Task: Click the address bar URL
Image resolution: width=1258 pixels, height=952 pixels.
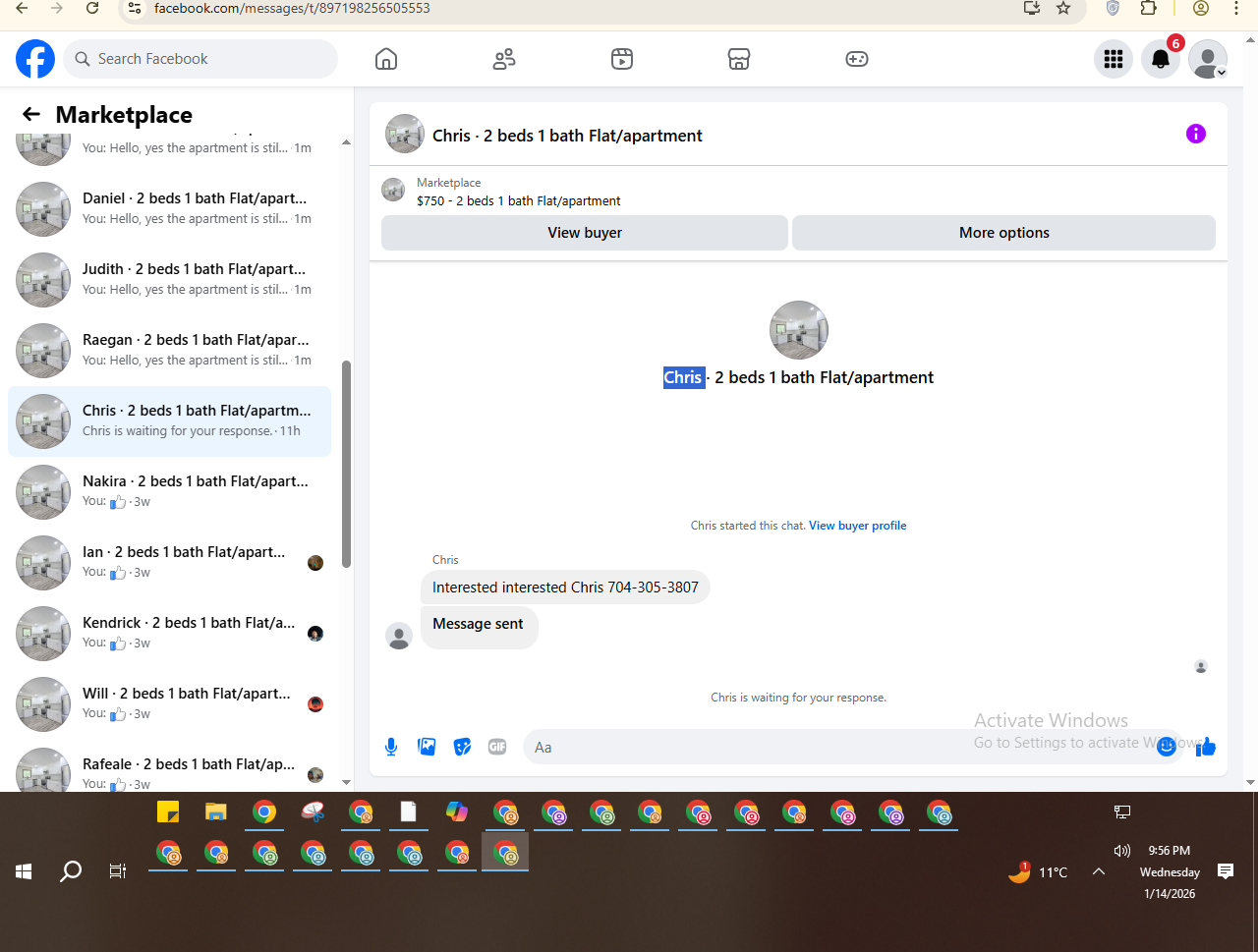Action: point(292,8)
